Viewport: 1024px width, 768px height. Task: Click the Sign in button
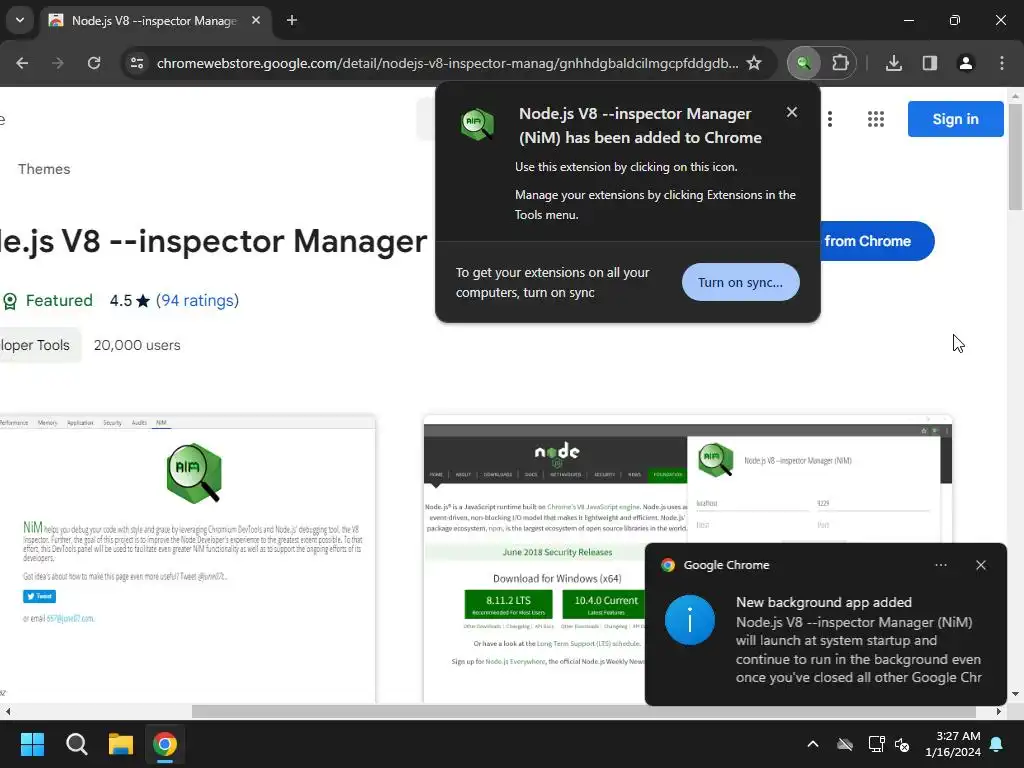pos(955,119)
